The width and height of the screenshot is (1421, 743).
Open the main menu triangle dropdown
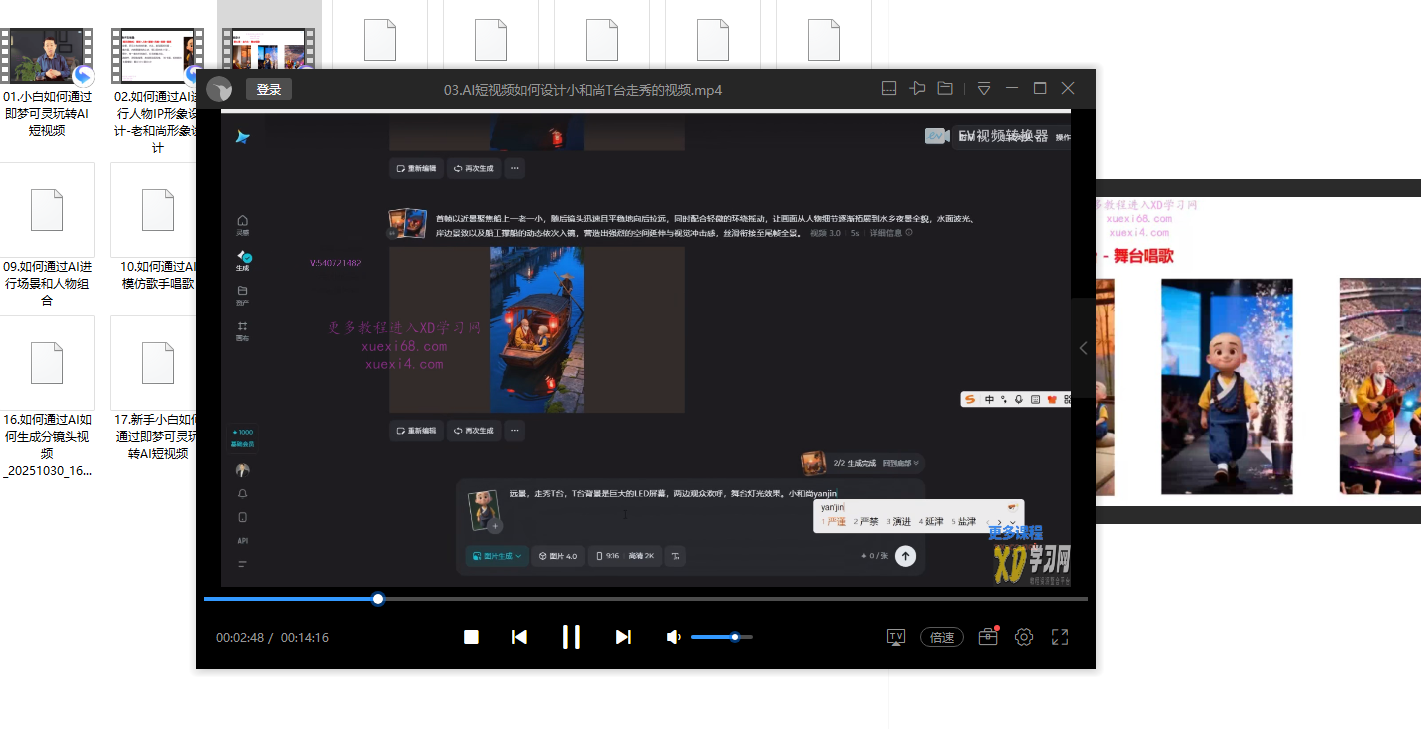pos(984,89)
